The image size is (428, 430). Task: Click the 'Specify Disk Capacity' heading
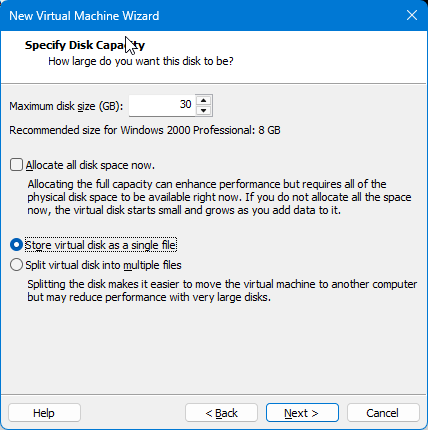[85, 45]
